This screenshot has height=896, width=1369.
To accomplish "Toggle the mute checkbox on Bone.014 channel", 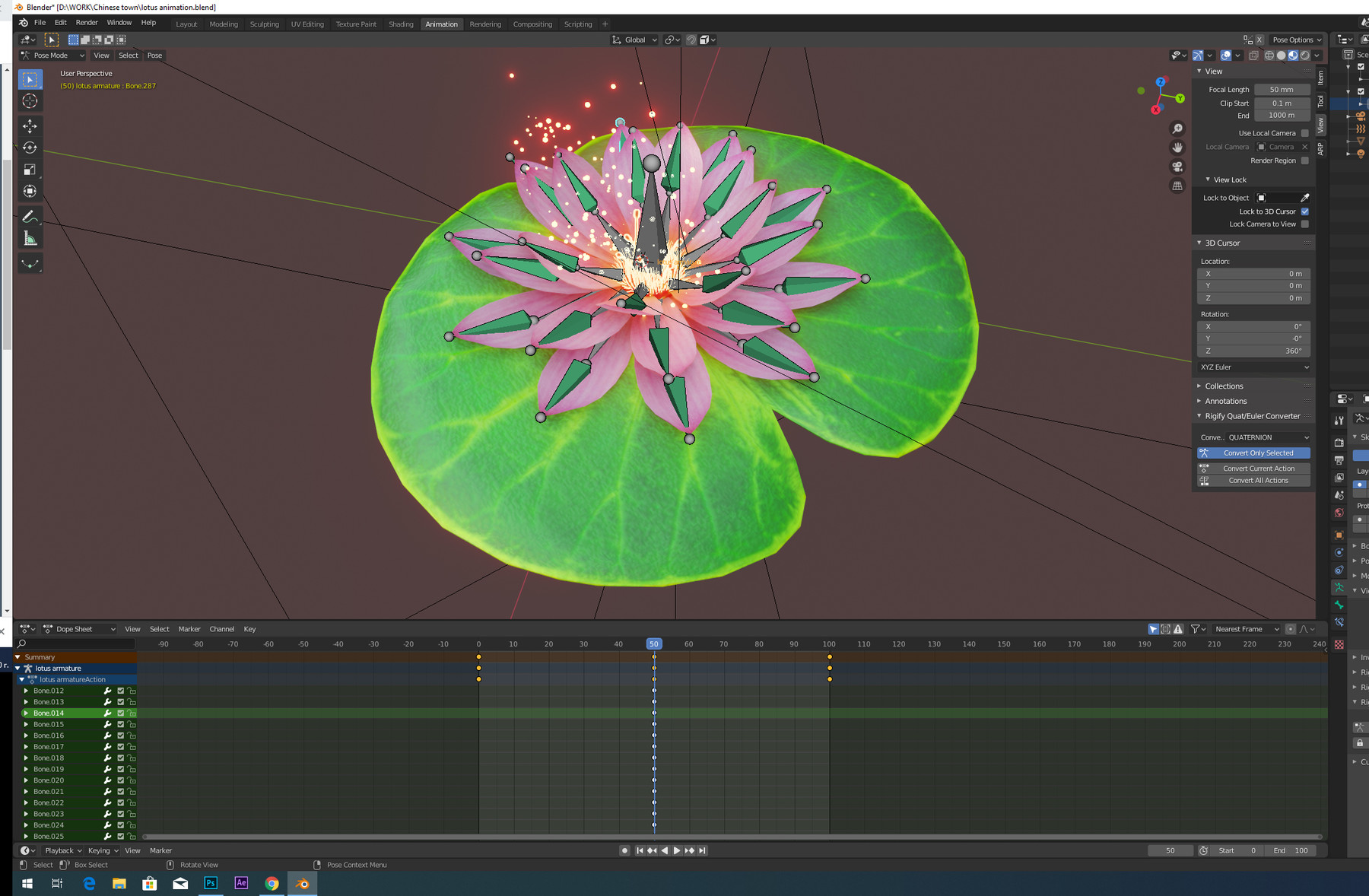I will tap(120, 713).
